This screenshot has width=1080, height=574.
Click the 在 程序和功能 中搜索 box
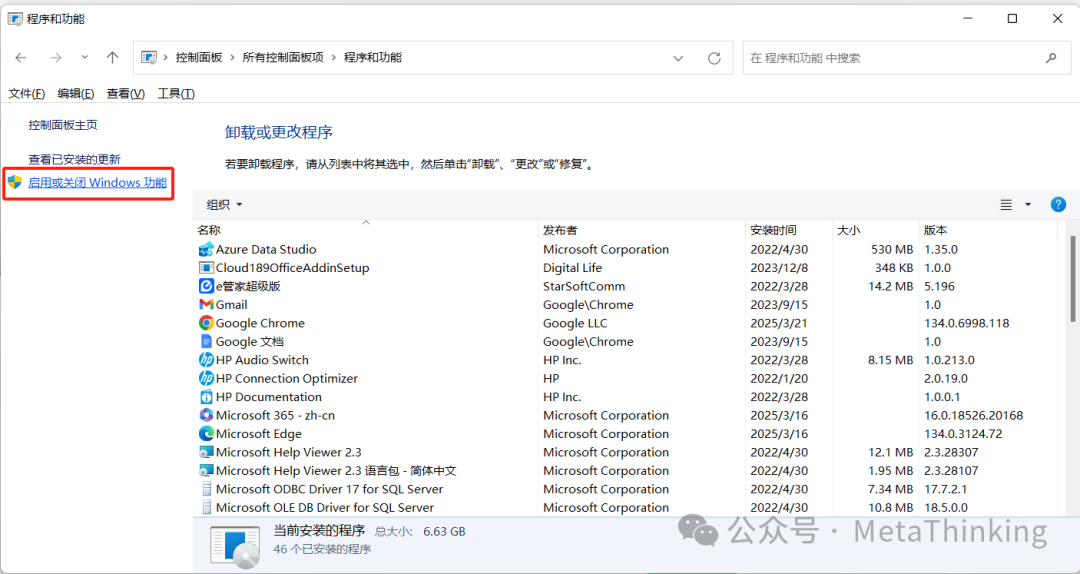pyautogui.click(x=906, y=59)
